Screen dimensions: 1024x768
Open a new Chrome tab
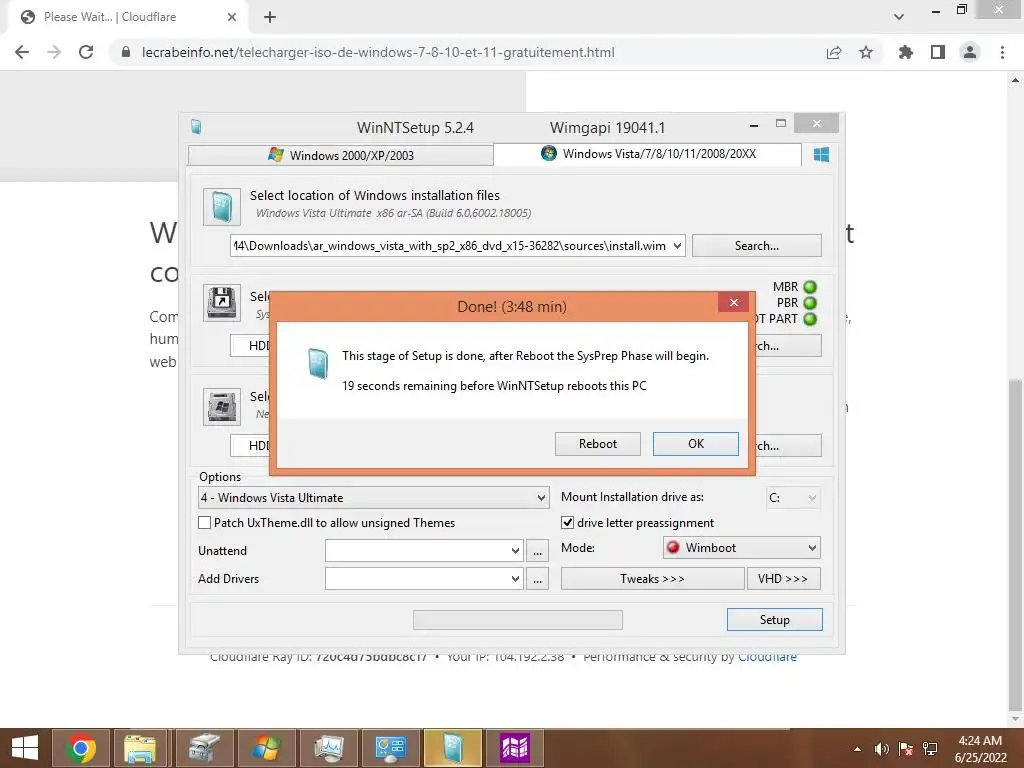coord(270,18)
